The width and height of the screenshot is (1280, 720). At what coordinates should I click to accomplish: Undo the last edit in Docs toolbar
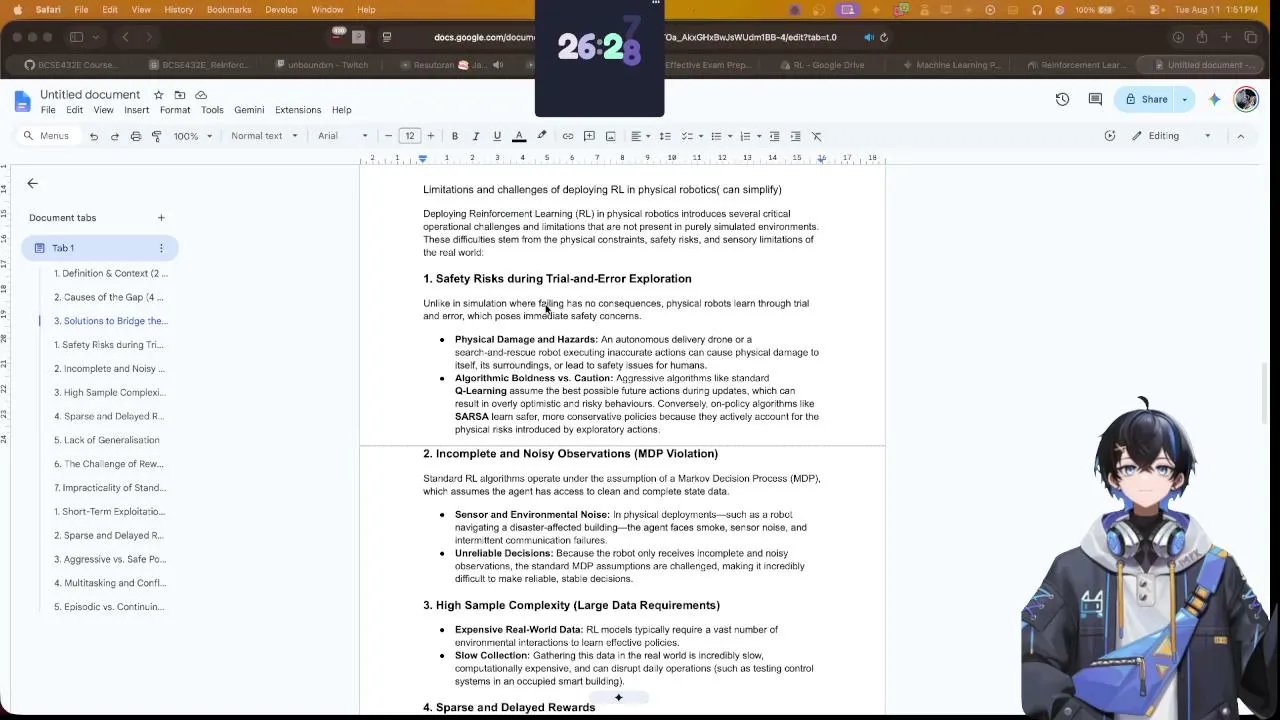[94, 136]
